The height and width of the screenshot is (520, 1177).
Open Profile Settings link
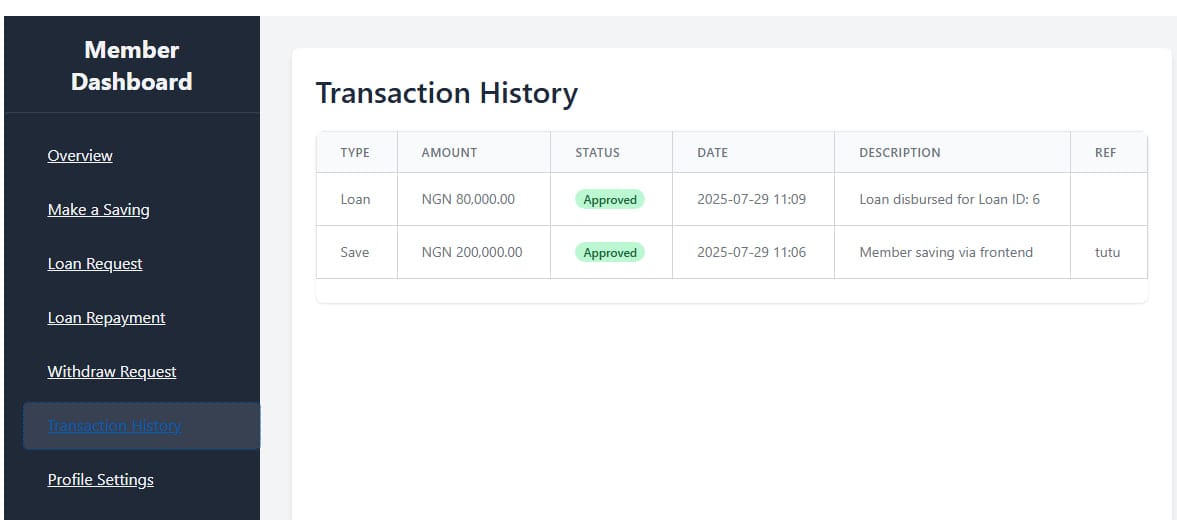coord(100,480)
